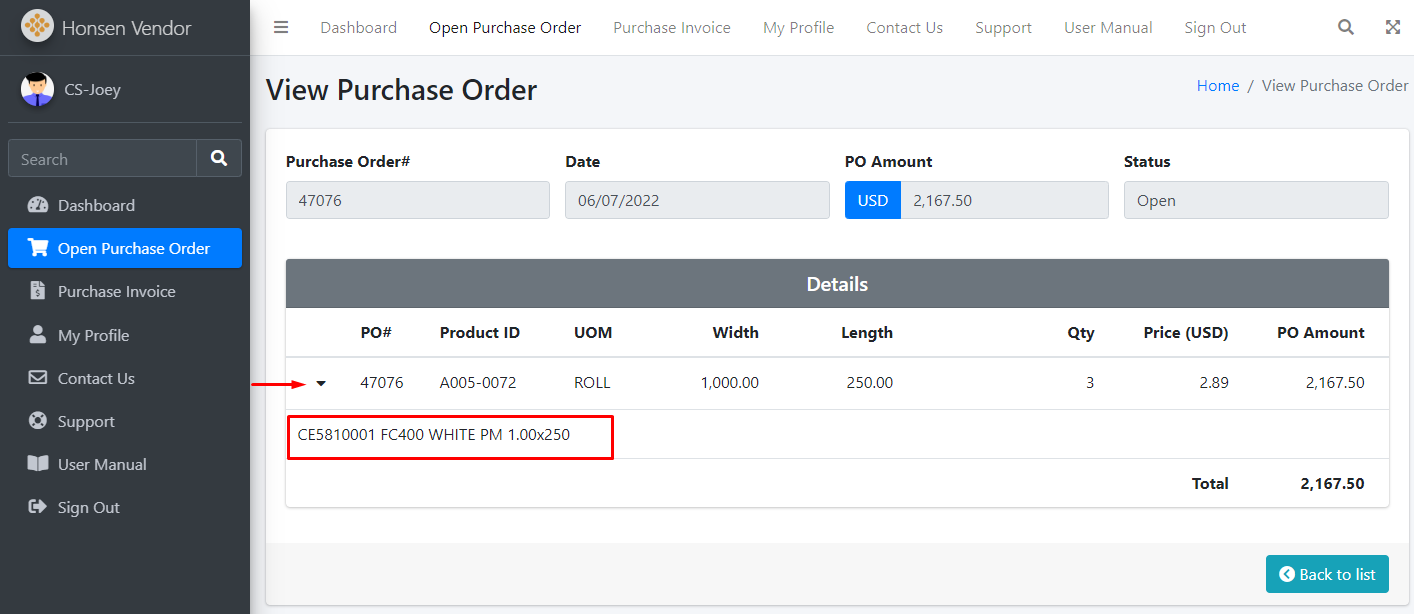1414x614 pixels.
Task: Select the Support sidebar item
Action: pos(125,421)
